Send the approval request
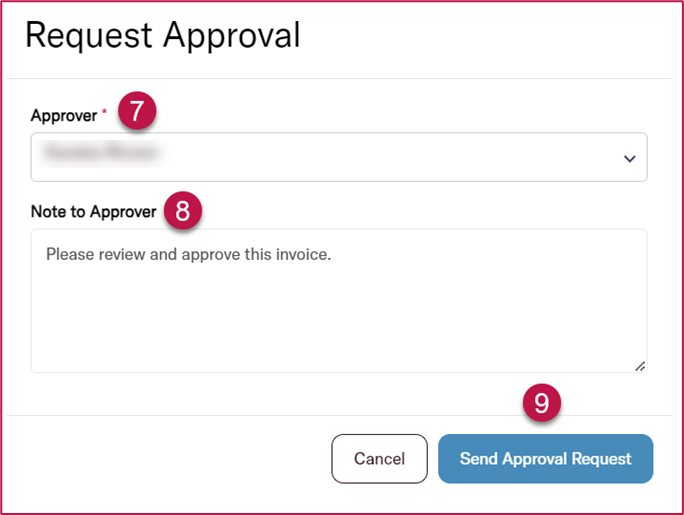 545,459
